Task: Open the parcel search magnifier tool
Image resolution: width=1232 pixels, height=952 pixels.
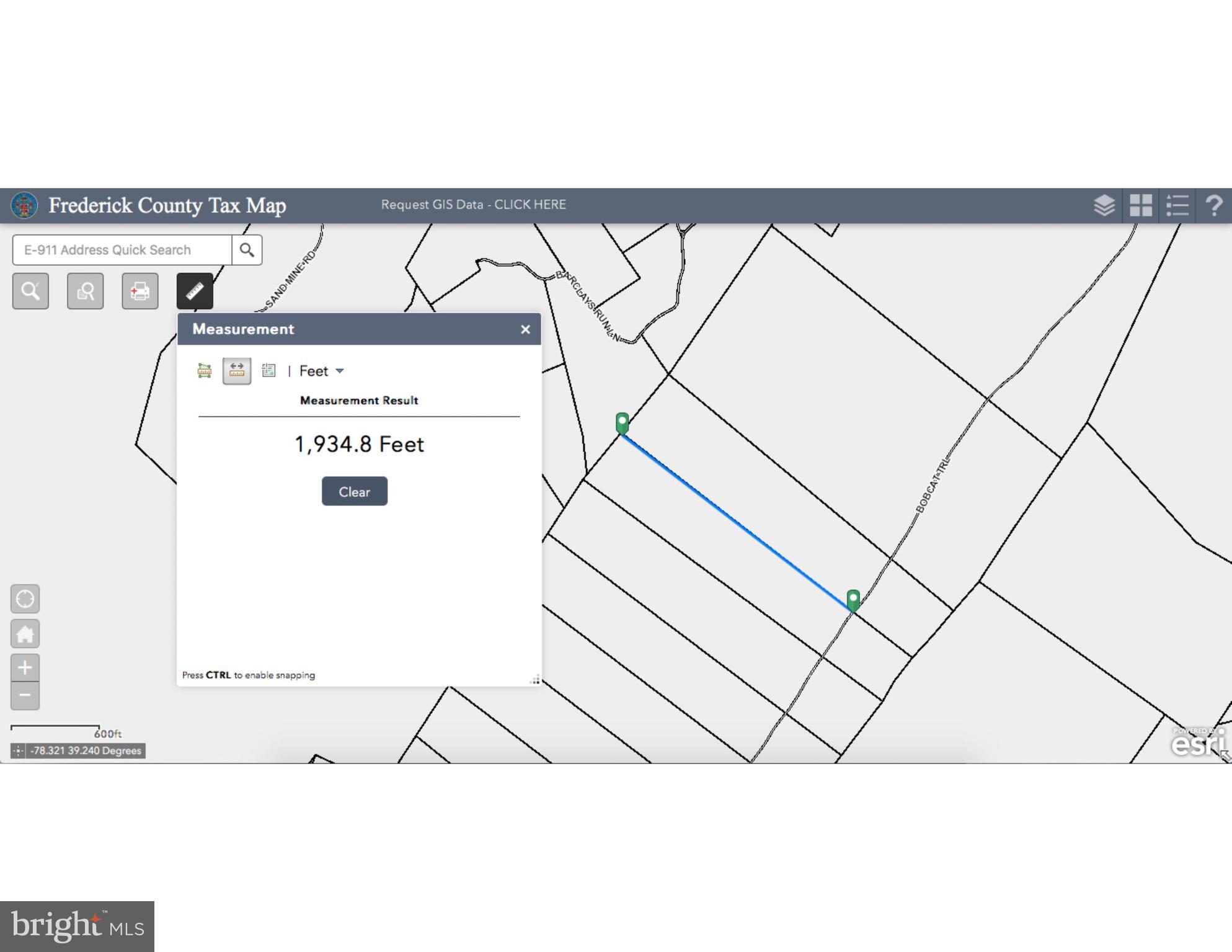Action: pyautogui.click(x=30, y=291)
